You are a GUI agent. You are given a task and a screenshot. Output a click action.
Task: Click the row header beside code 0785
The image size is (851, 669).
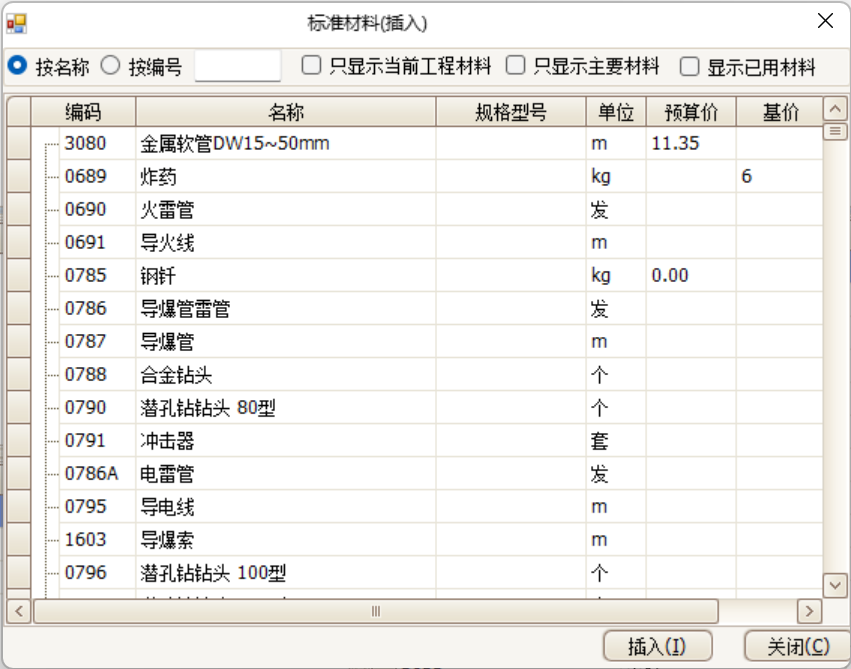(x=19, y=276)
